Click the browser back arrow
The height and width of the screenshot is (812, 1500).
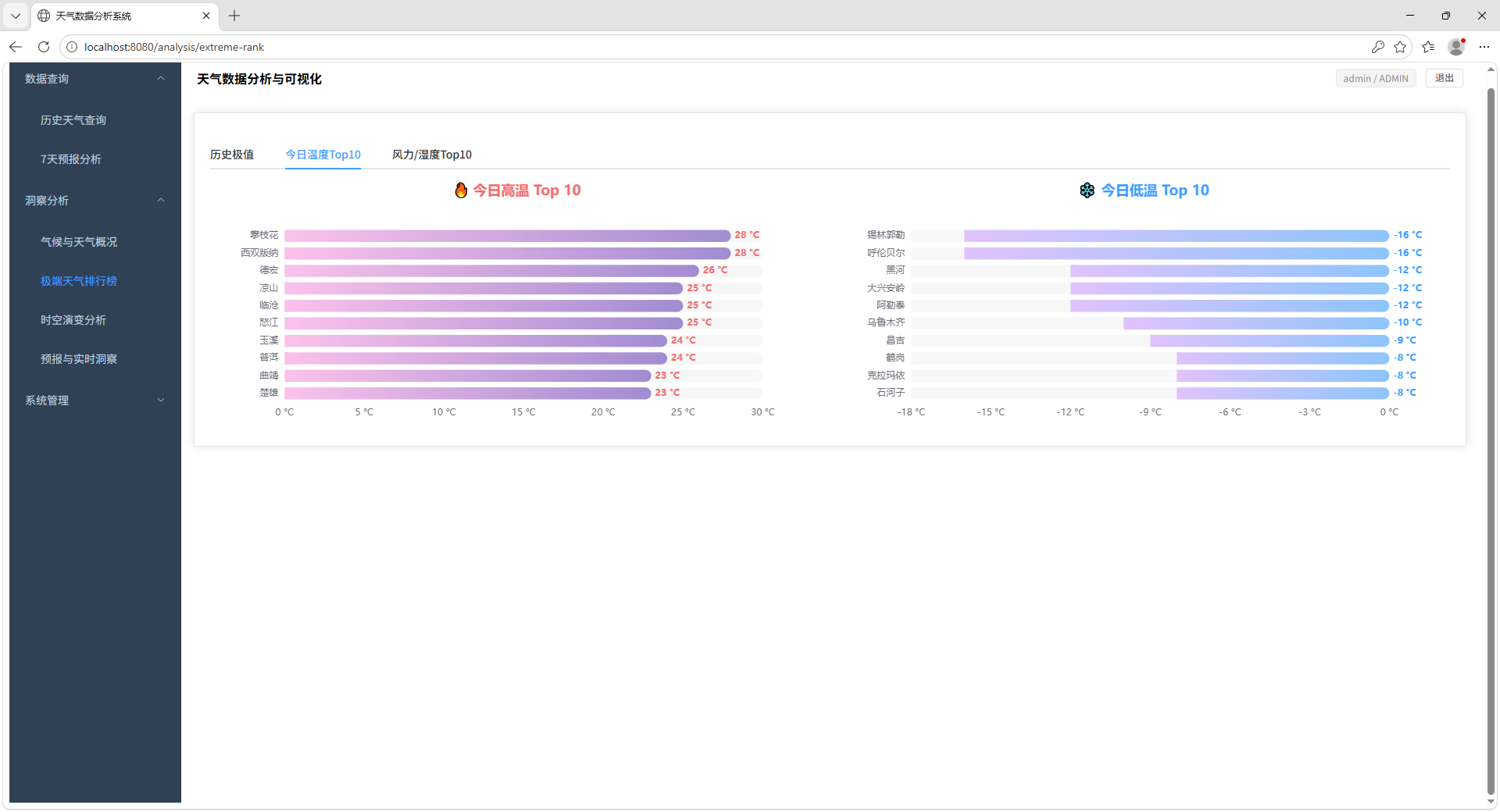click(x=16, y=47)
